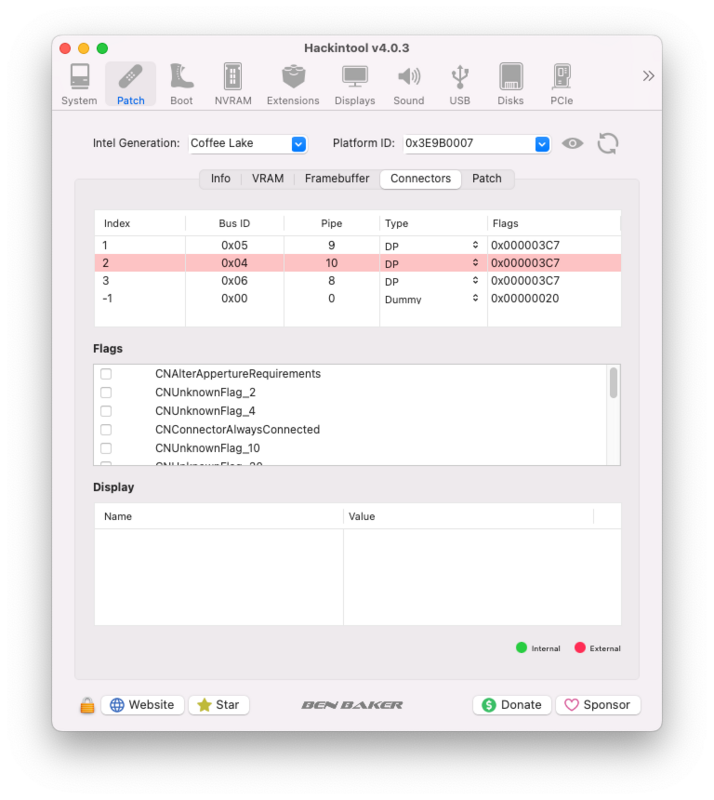The image size is (714, 800).
Task: Click the Platform ID text field
Action: point(469,143)
